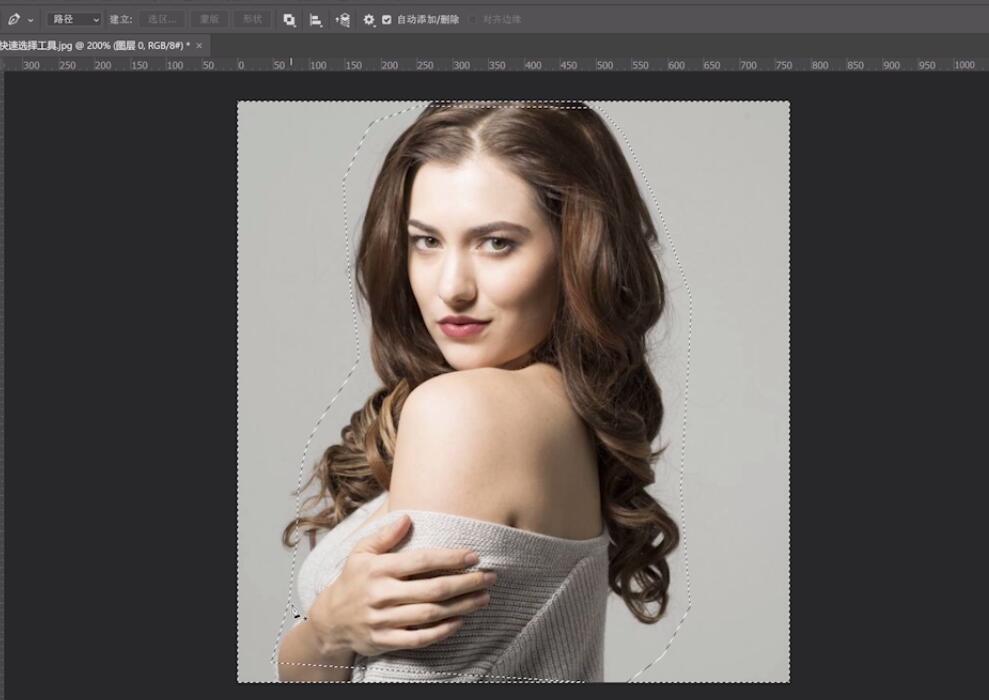Click the Pen tool preset icon
Image resolution: width=989 pixels, height=700 pixels.
[14, 19]
